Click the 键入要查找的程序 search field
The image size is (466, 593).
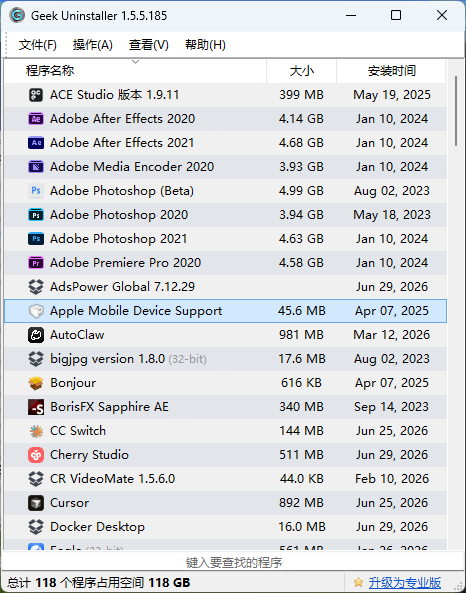tap(233, 562)
